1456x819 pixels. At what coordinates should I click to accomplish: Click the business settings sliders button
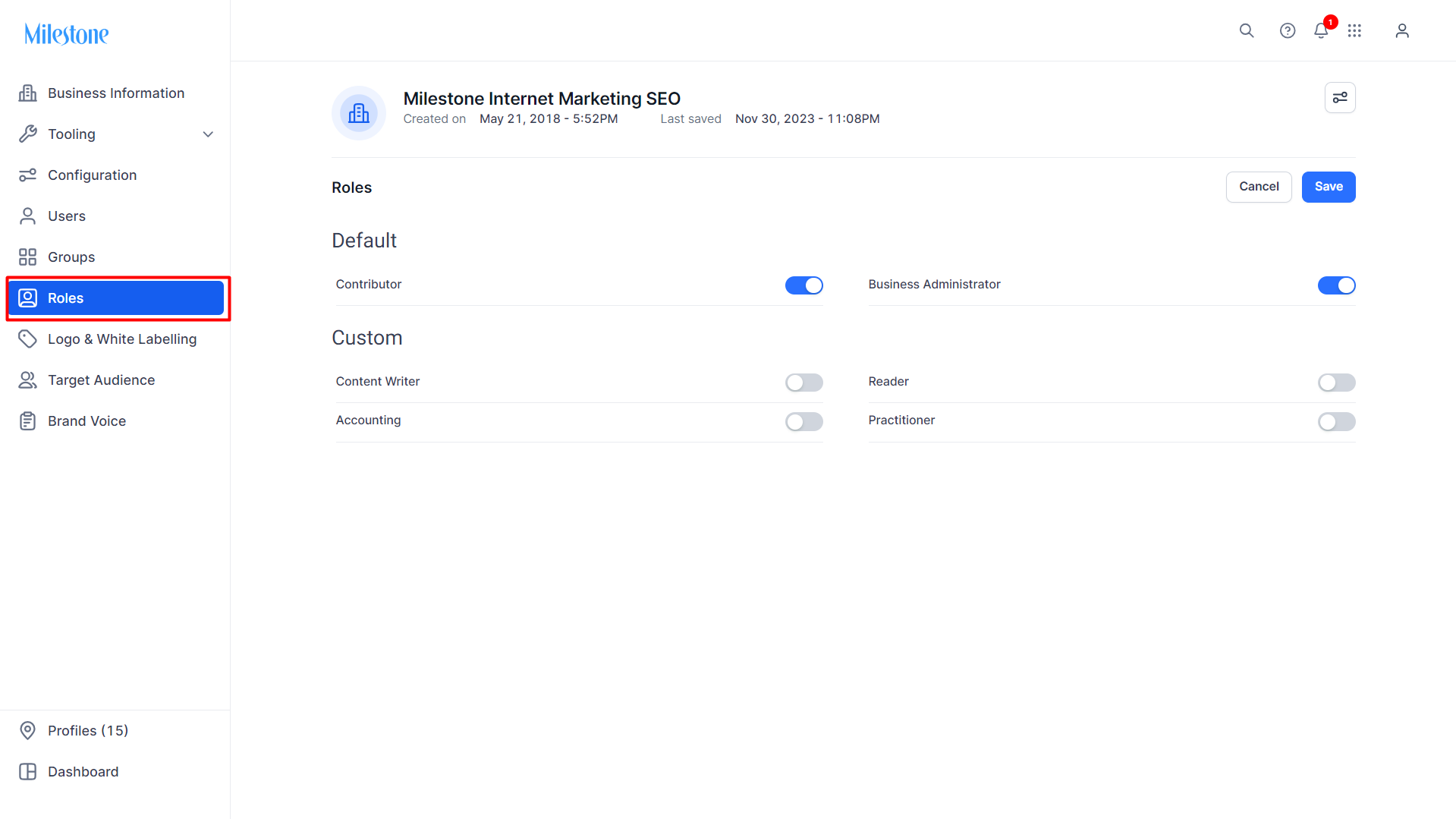1340,98
